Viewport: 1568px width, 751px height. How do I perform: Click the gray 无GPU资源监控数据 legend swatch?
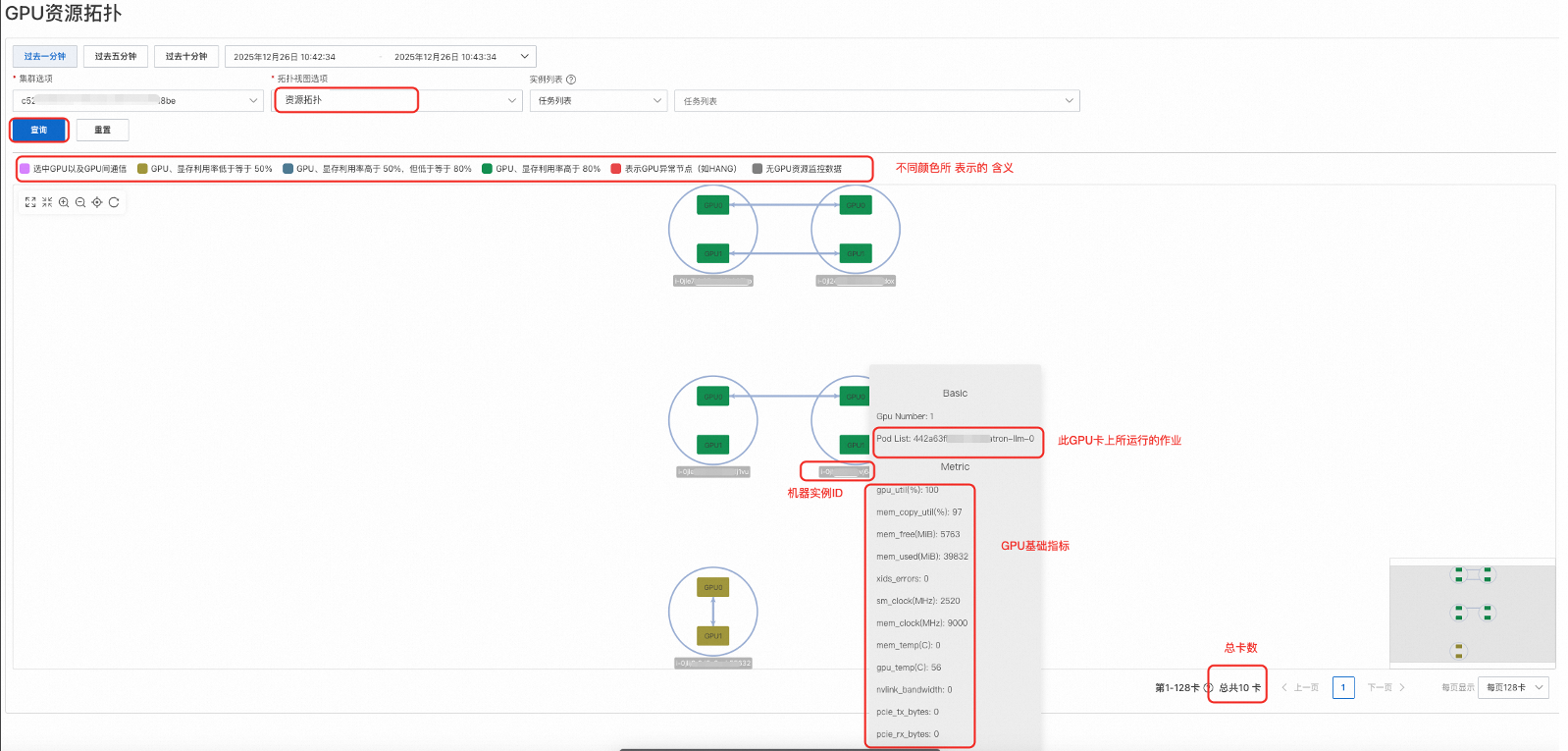click(758, 169)
